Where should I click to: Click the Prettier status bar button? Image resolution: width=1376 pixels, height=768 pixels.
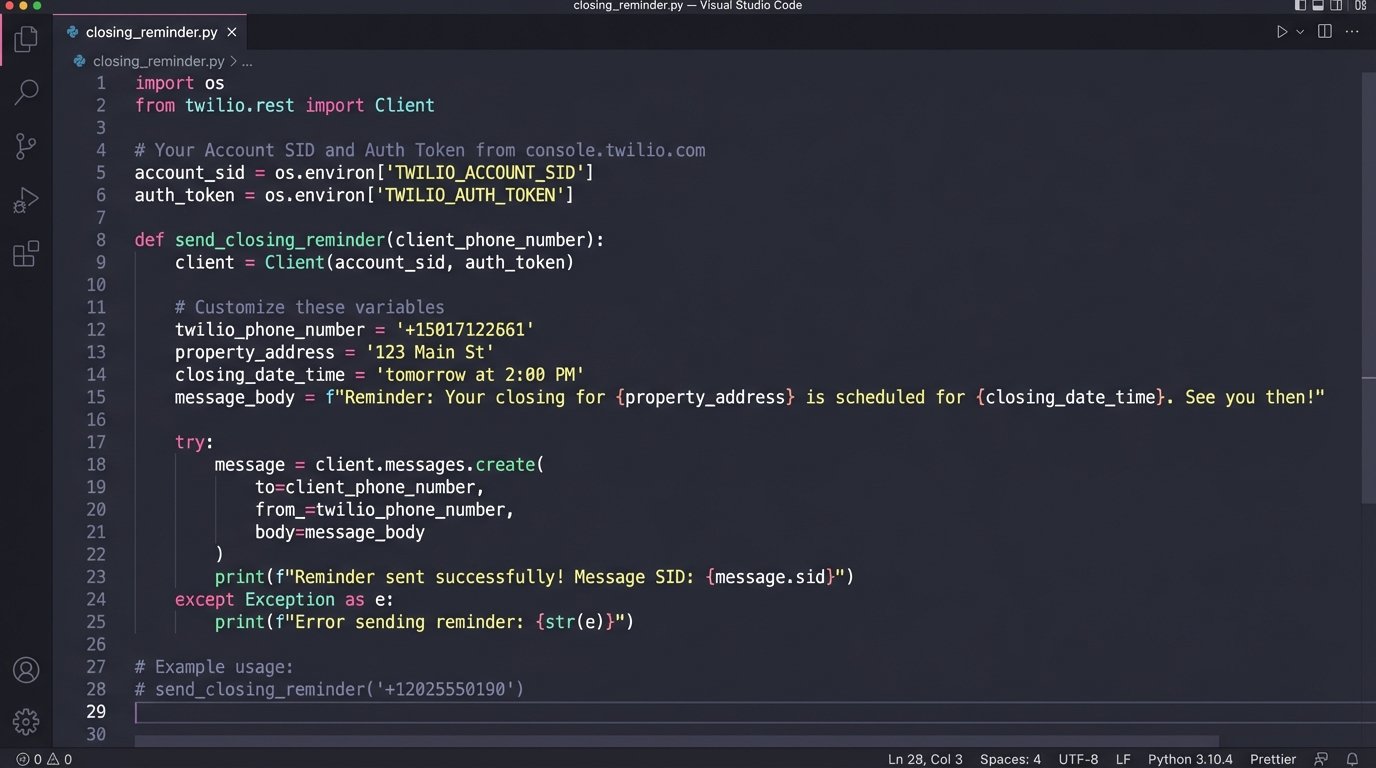pos(1273,759)
